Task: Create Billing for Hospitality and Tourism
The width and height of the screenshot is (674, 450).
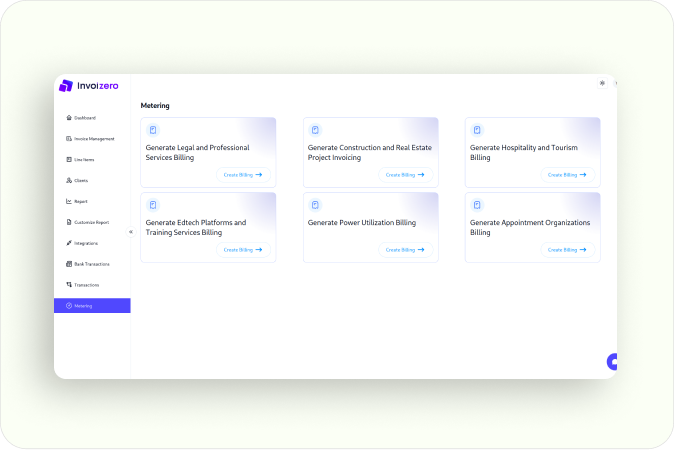Action: click(567, 175)
